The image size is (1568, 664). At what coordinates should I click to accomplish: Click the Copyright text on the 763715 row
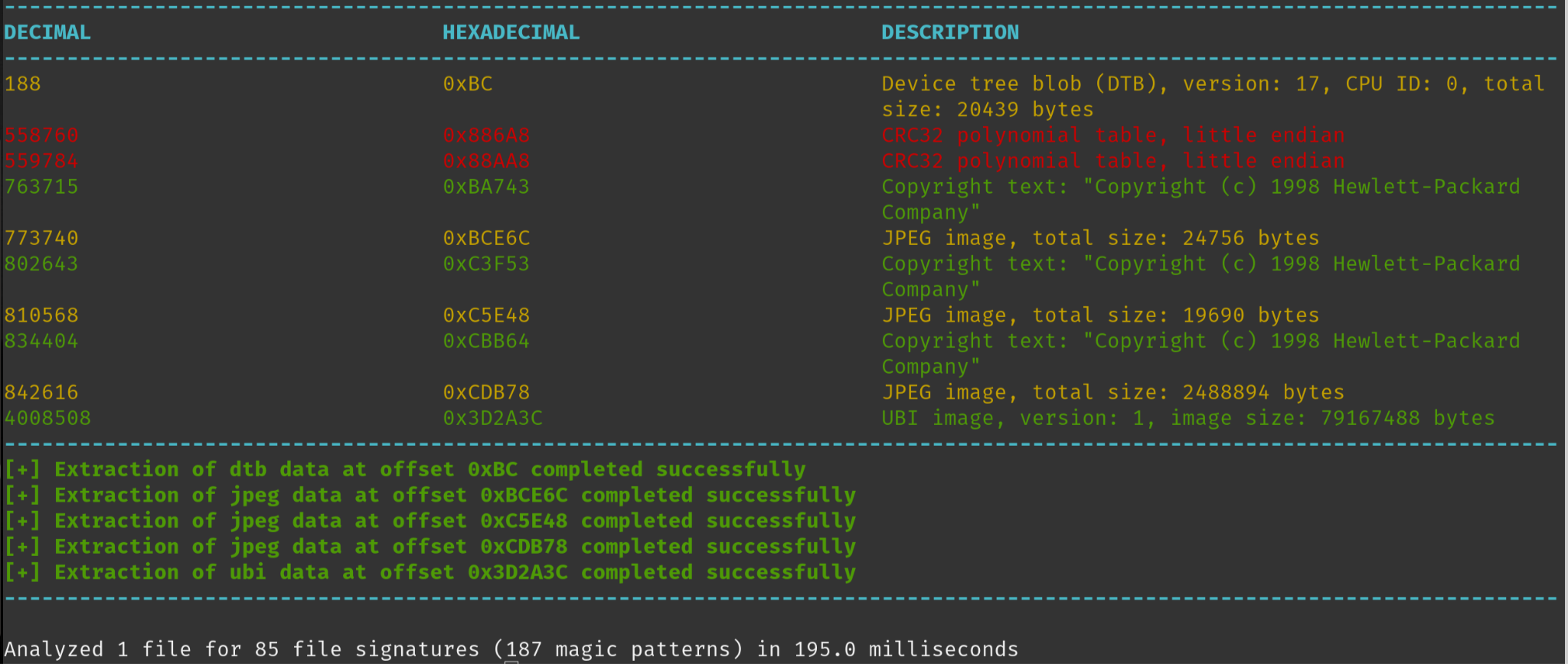coord(1201,199)
